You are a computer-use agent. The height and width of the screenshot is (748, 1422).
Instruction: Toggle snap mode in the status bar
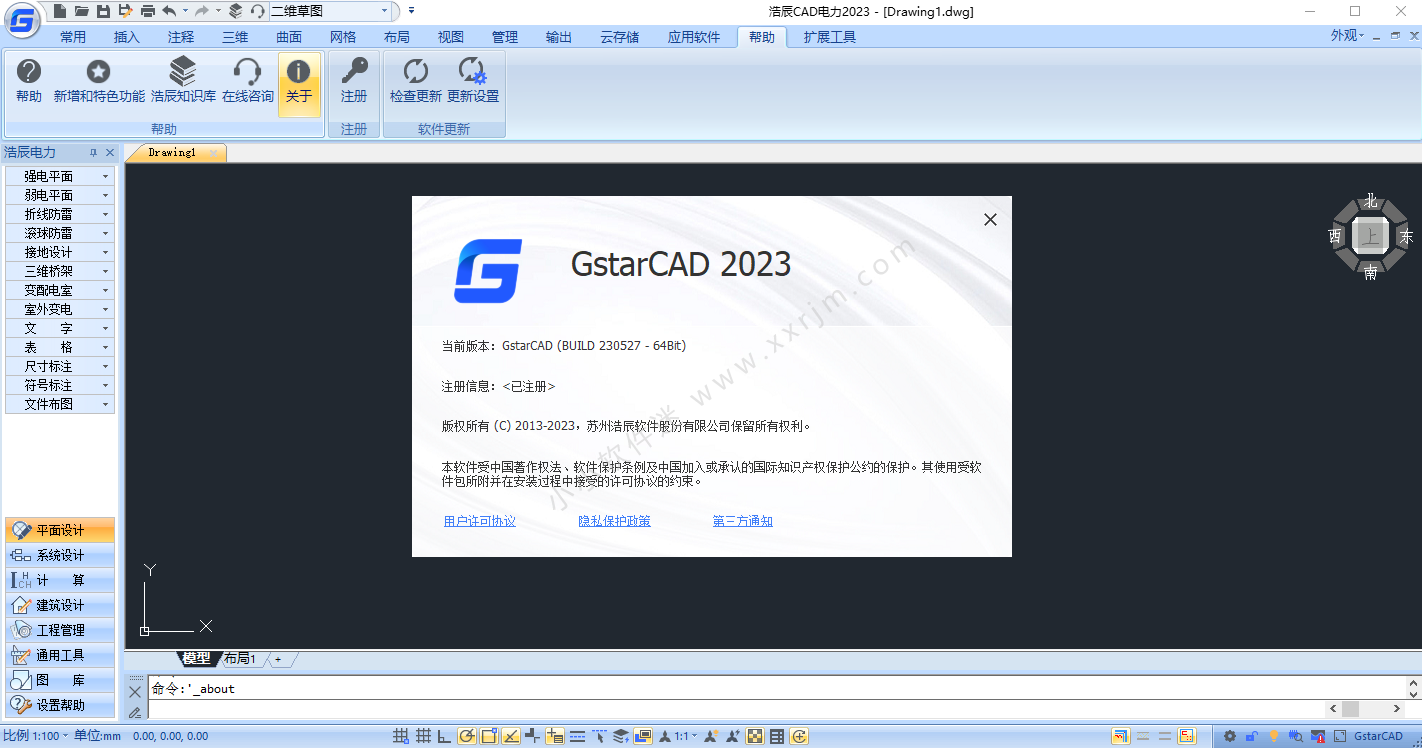click(401, 736)
